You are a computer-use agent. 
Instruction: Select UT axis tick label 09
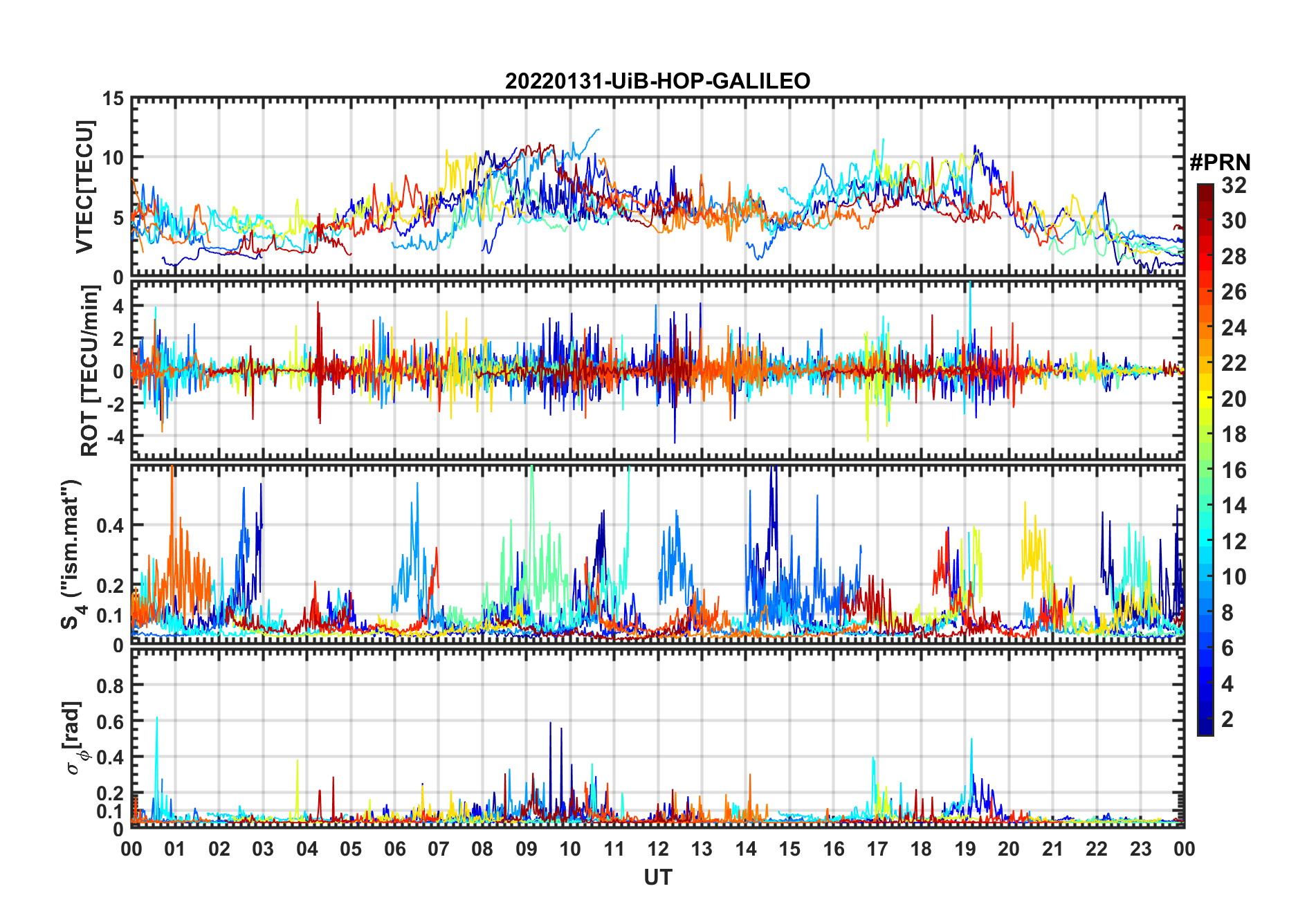pos(527,849)
